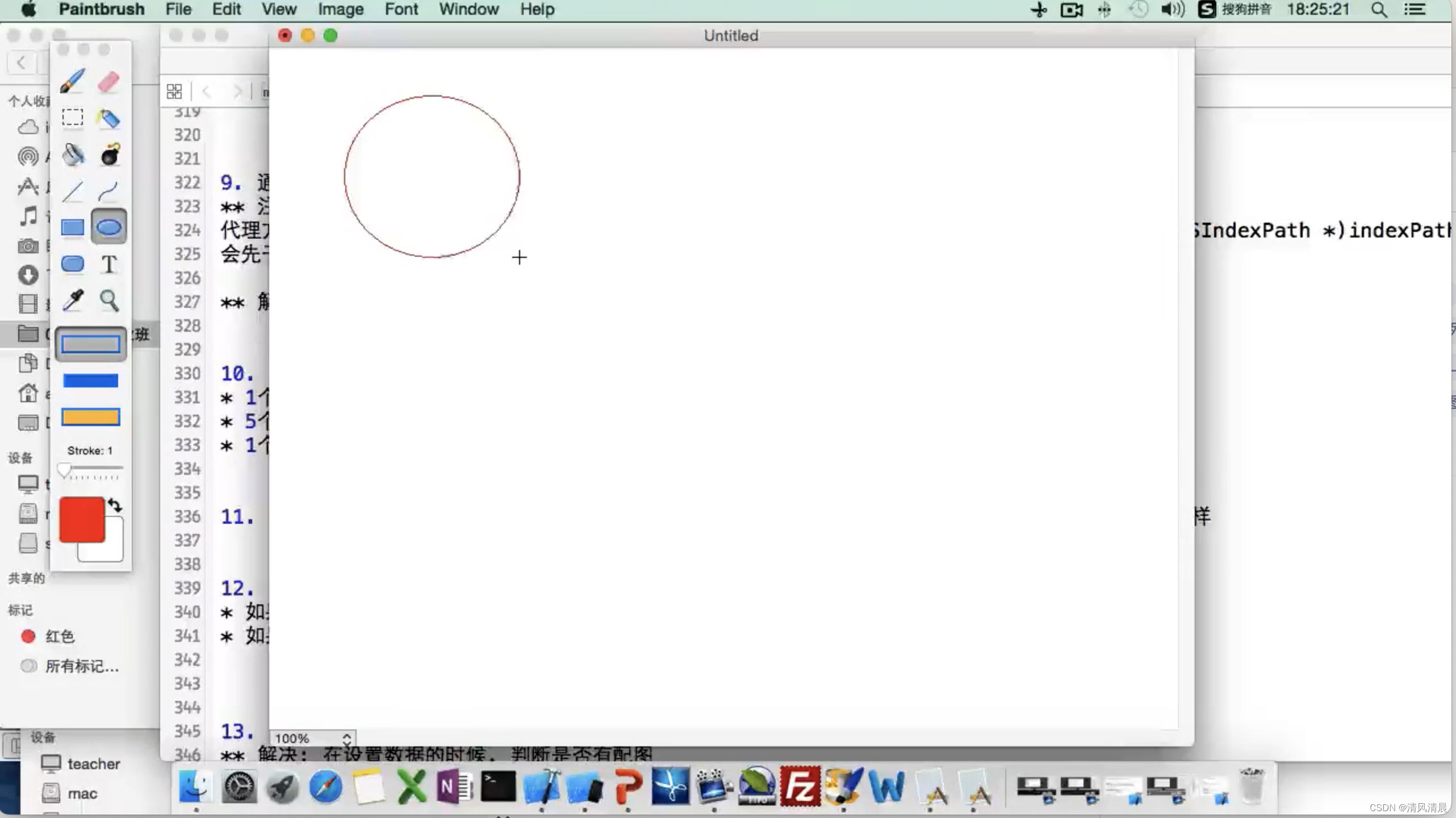Select the Text tool
Image resolution: width=1456 pixels, height=818 pixels.
(x=109, y=263)
